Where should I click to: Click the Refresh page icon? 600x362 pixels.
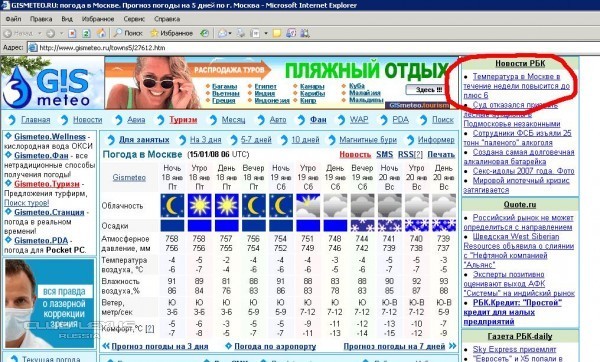coord(86,33)
